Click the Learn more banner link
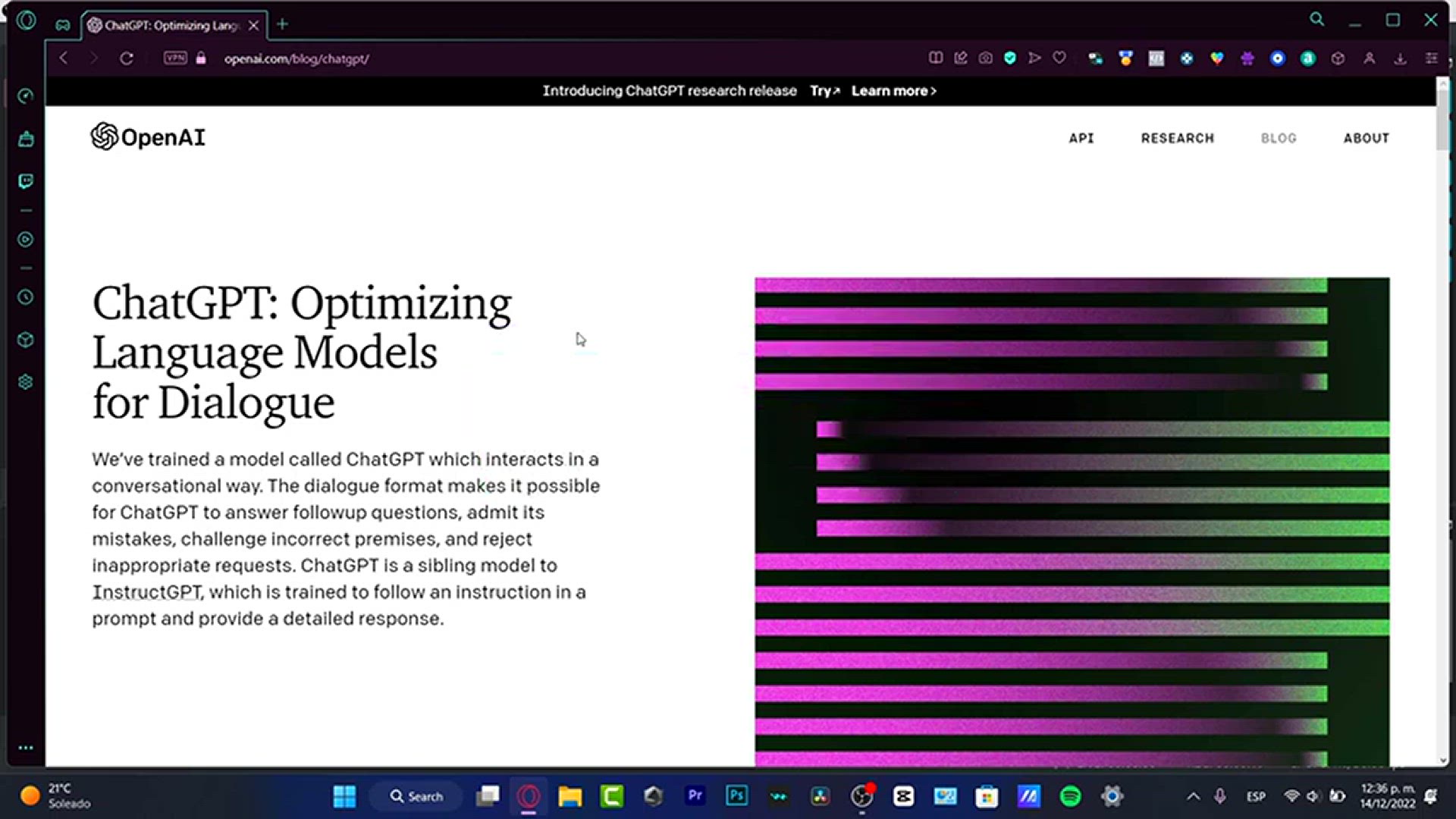Screen dimensions: 1456x819 pos(893,91)
